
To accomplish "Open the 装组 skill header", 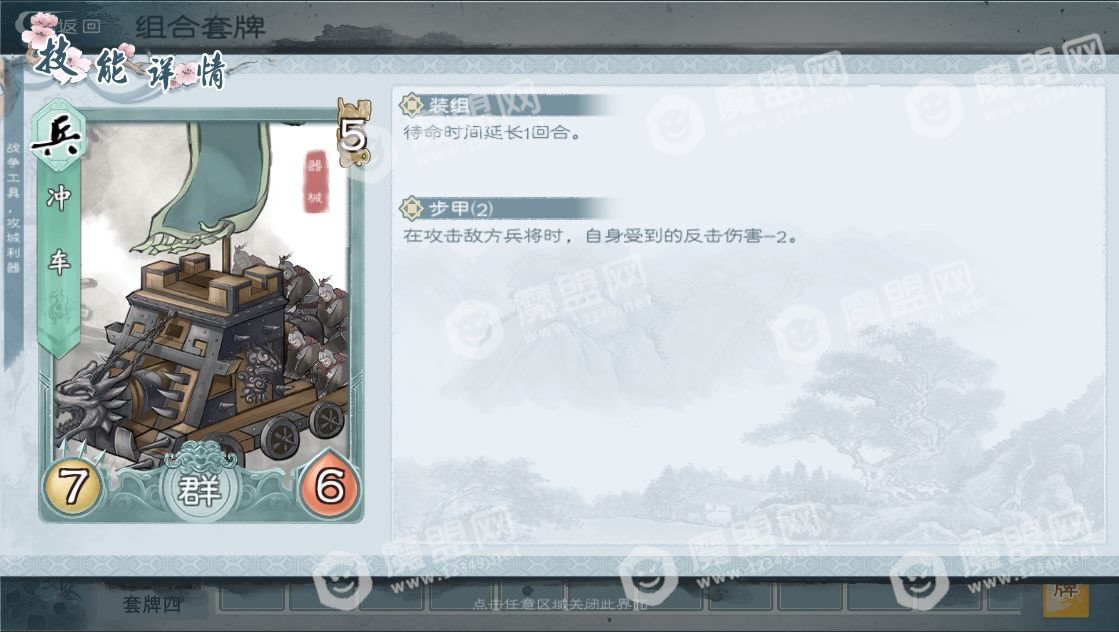I will (507, 106).
